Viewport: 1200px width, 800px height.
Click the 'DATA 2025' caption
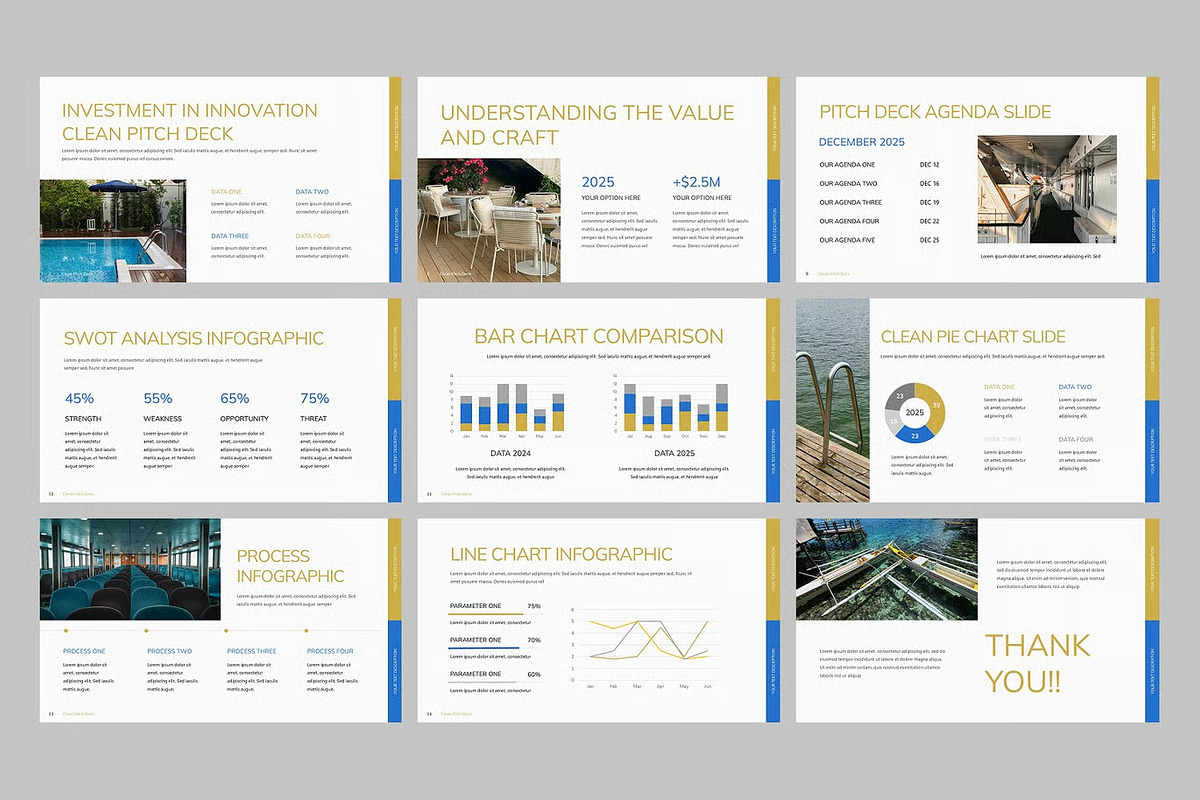[674, 453]
